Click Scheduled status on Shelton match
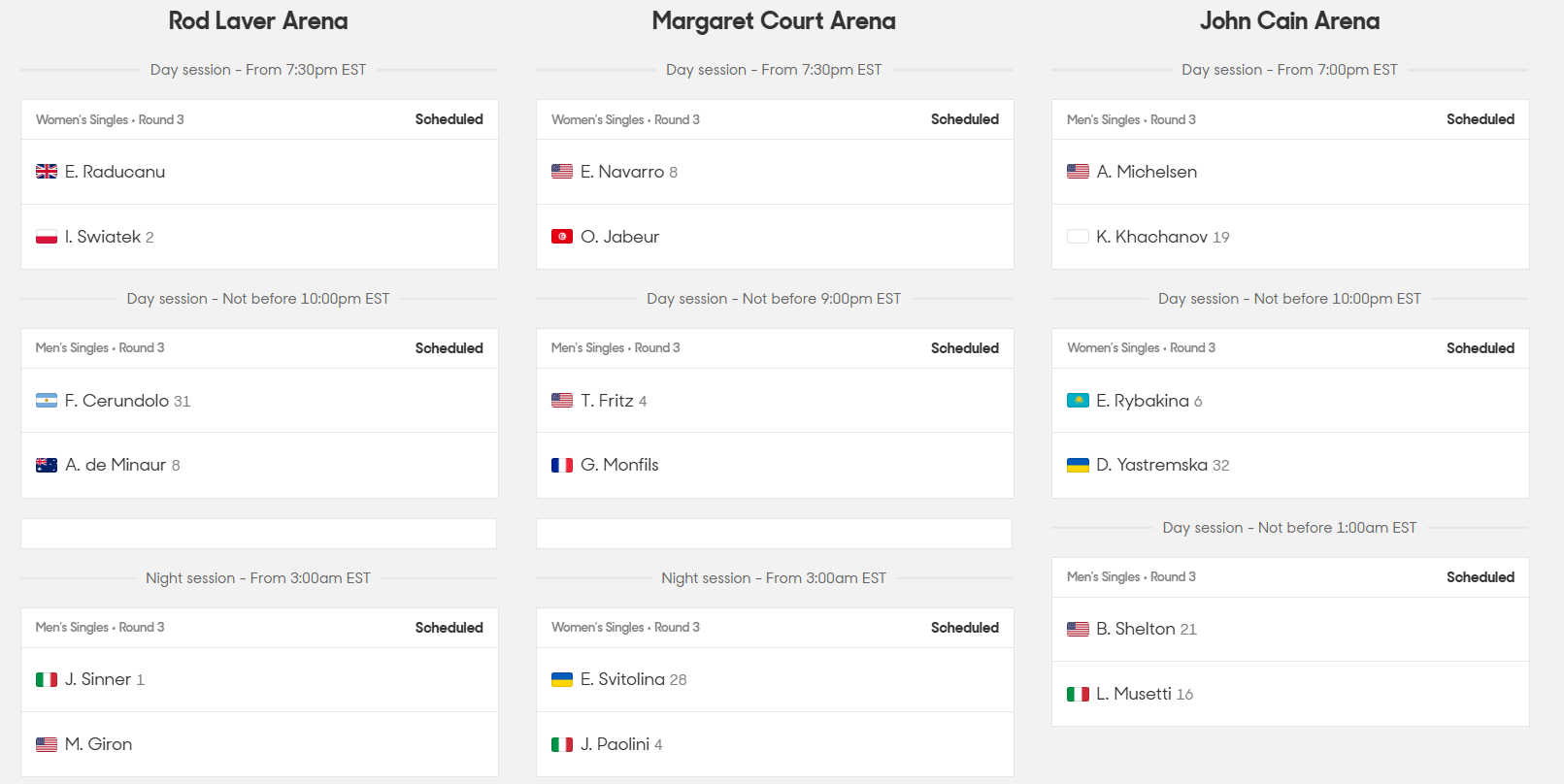 point(1480,577)
